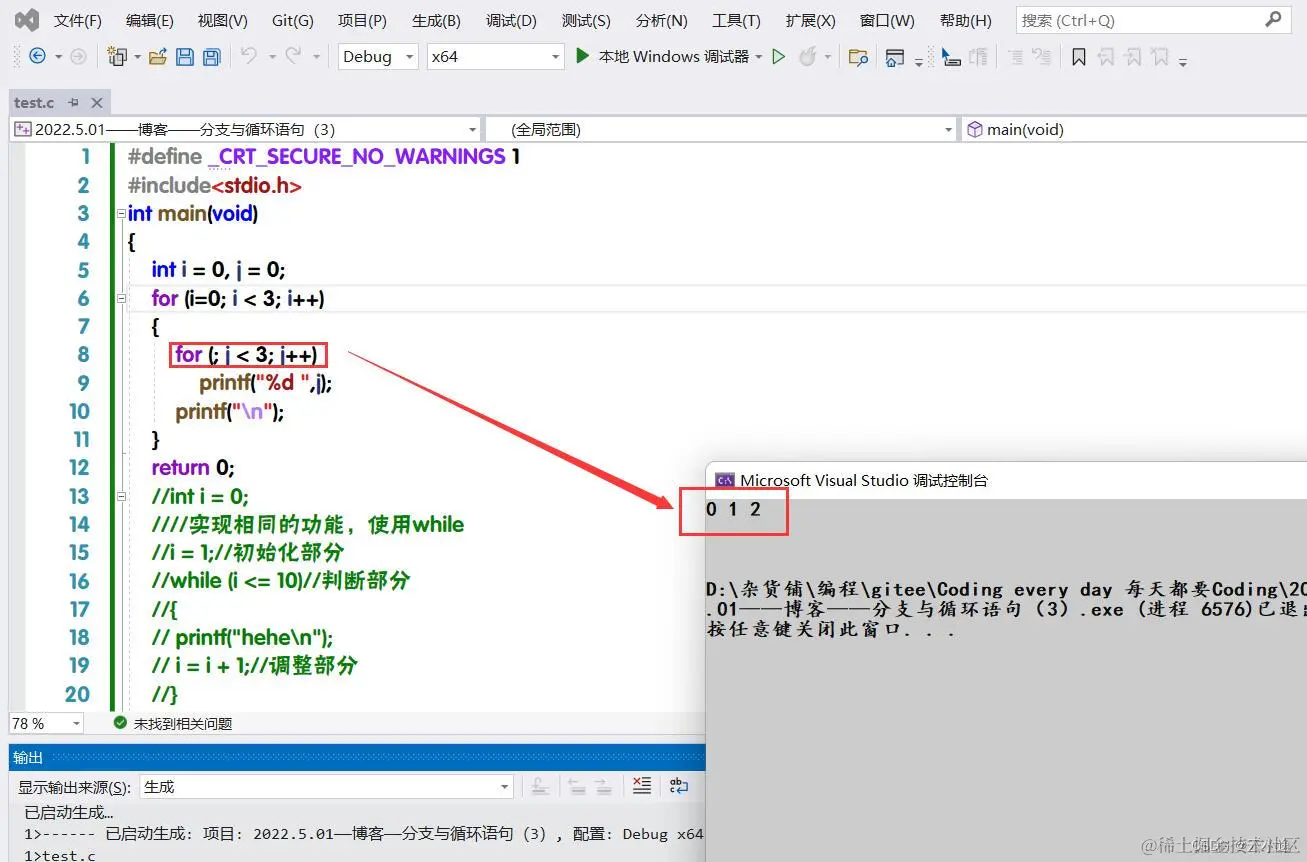The height and width of the screenshot is (862, 1307).
Task: Open the 编辑(E) menu
Action: click(150, 20)
